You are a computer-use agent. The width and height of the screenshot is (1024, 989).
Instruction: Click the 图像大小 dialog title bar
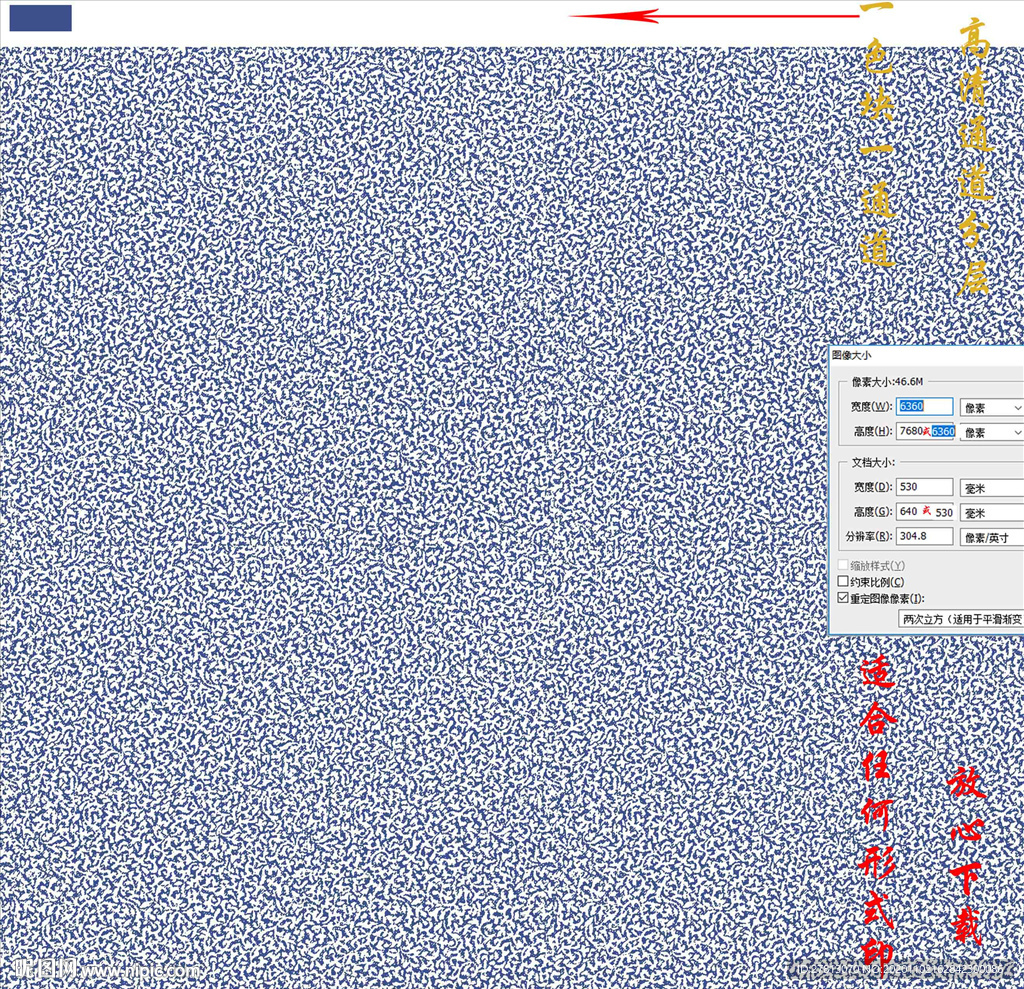tap(926, 355)
